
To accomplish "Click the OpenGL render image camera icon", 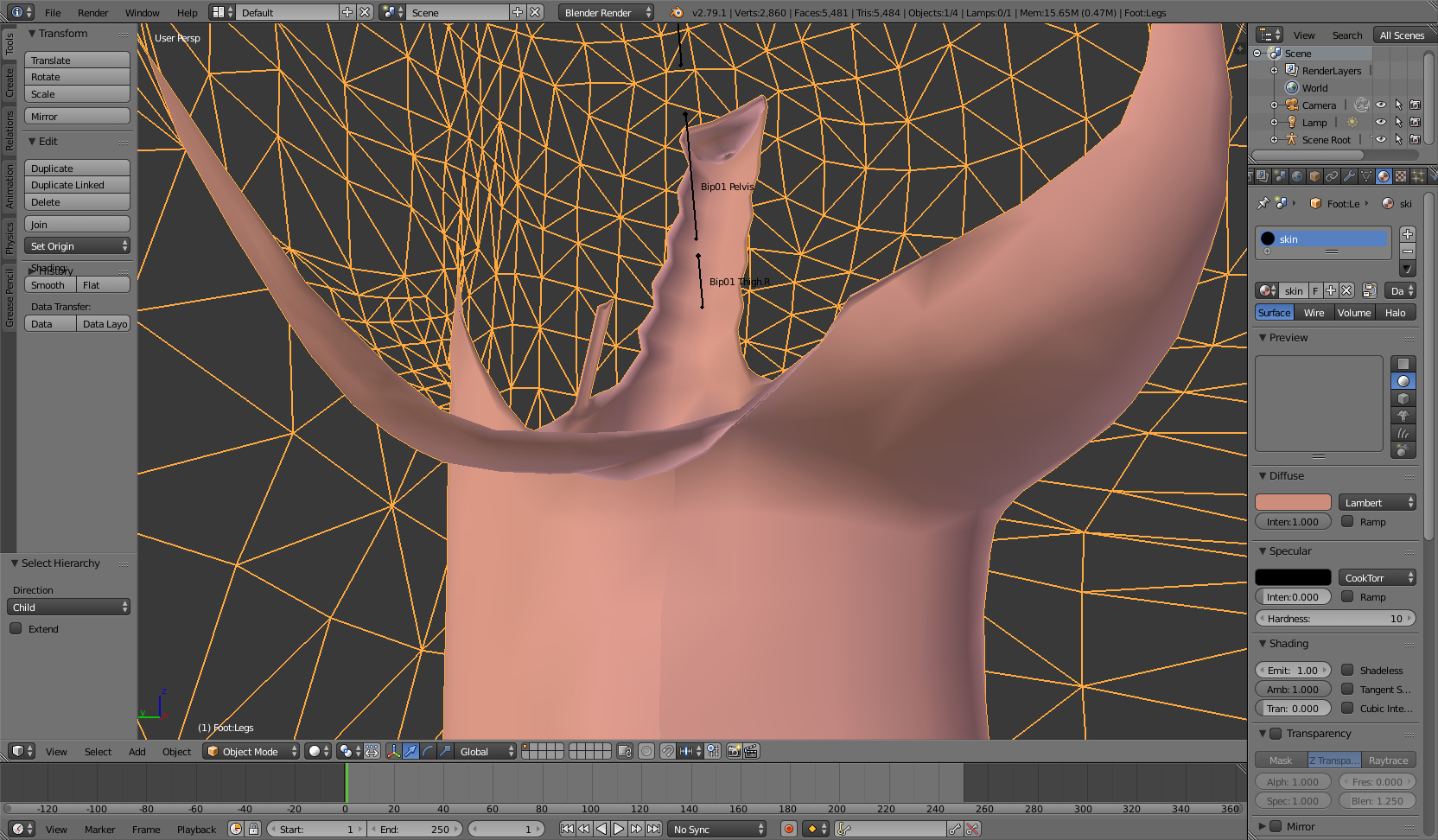I will (x=734, y=751).
